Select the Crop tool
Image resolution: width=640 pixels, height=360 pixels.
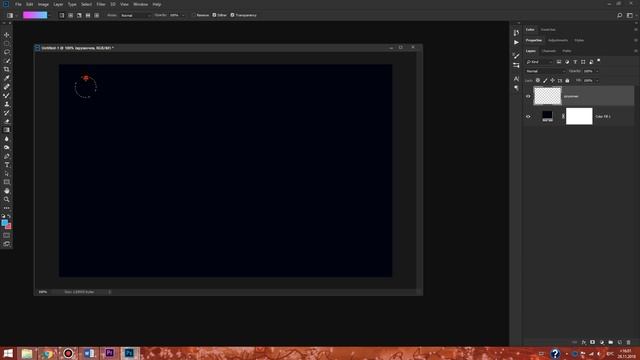pos(7,69)
